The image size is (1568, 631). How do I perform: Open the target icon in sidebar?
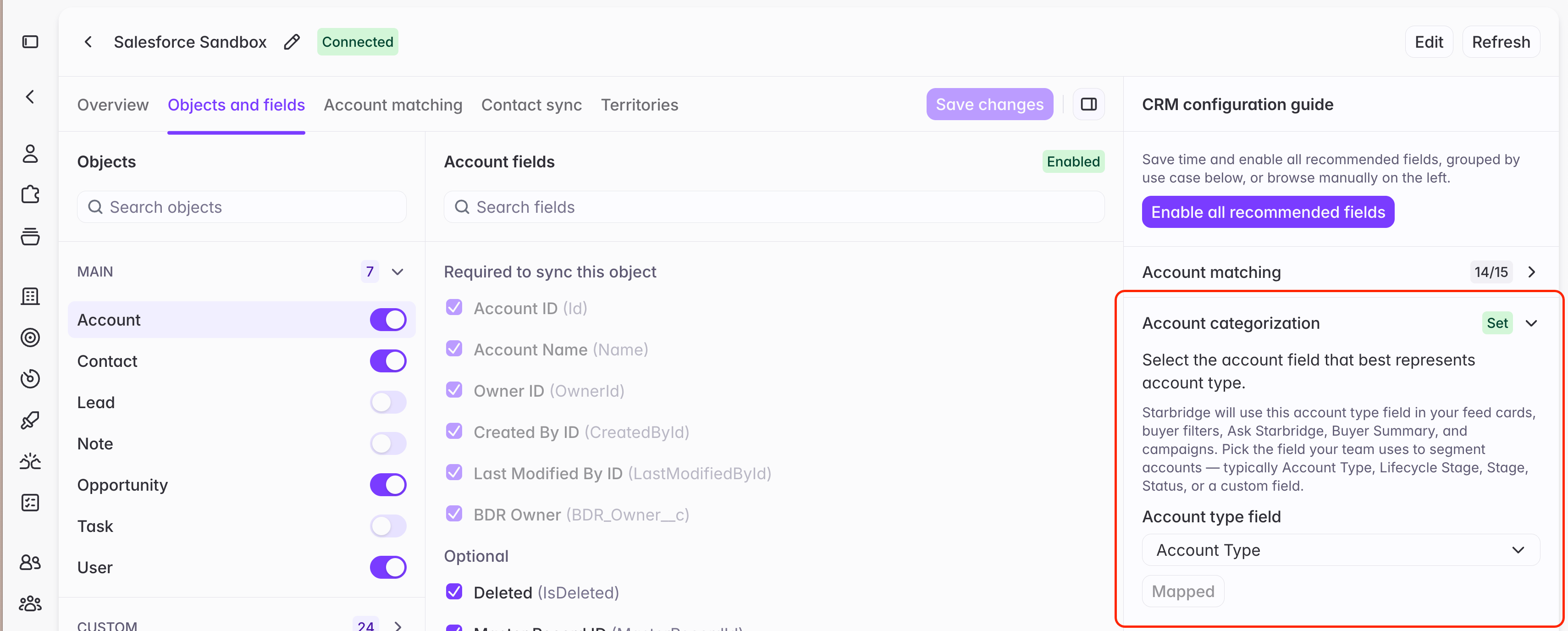pos(30,338)
